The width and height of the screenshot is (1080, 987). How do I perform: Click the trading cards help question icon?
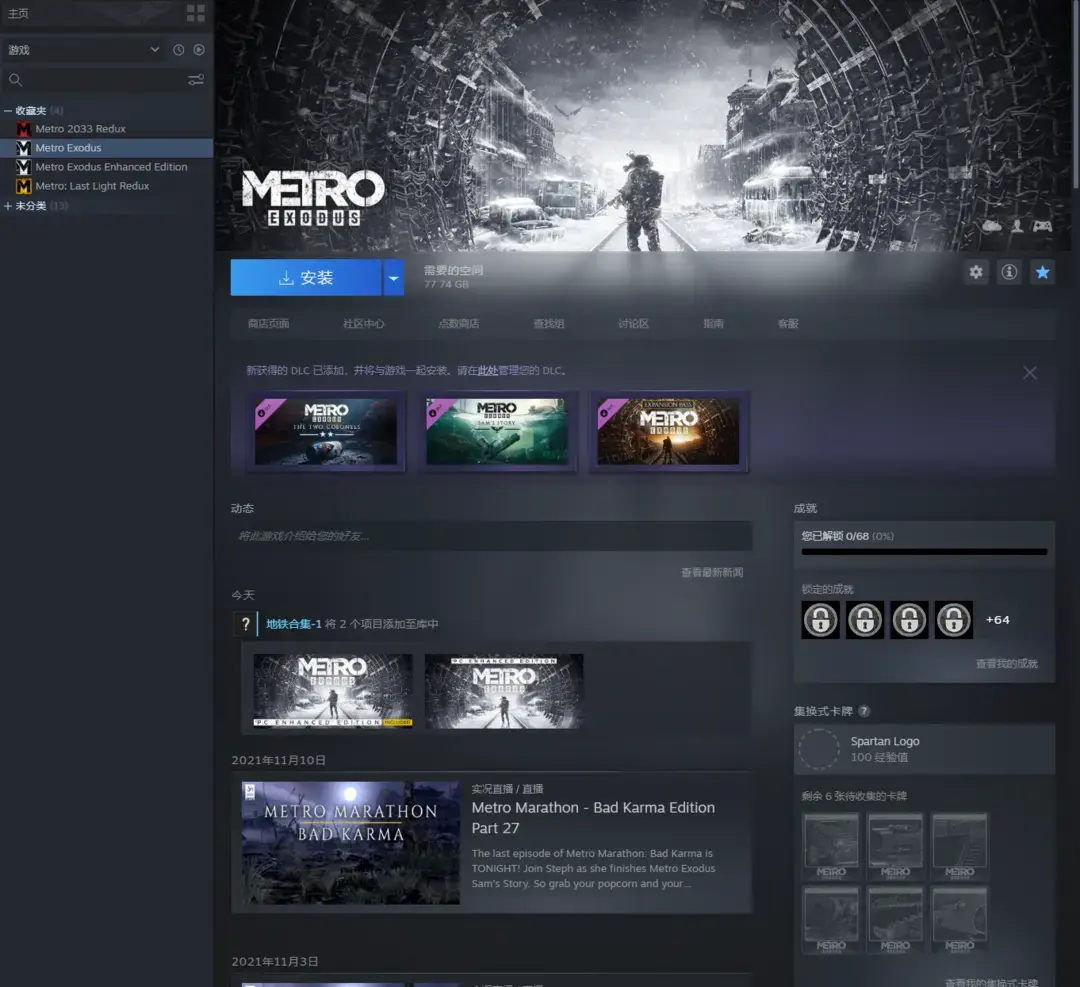tap(864, 711)
